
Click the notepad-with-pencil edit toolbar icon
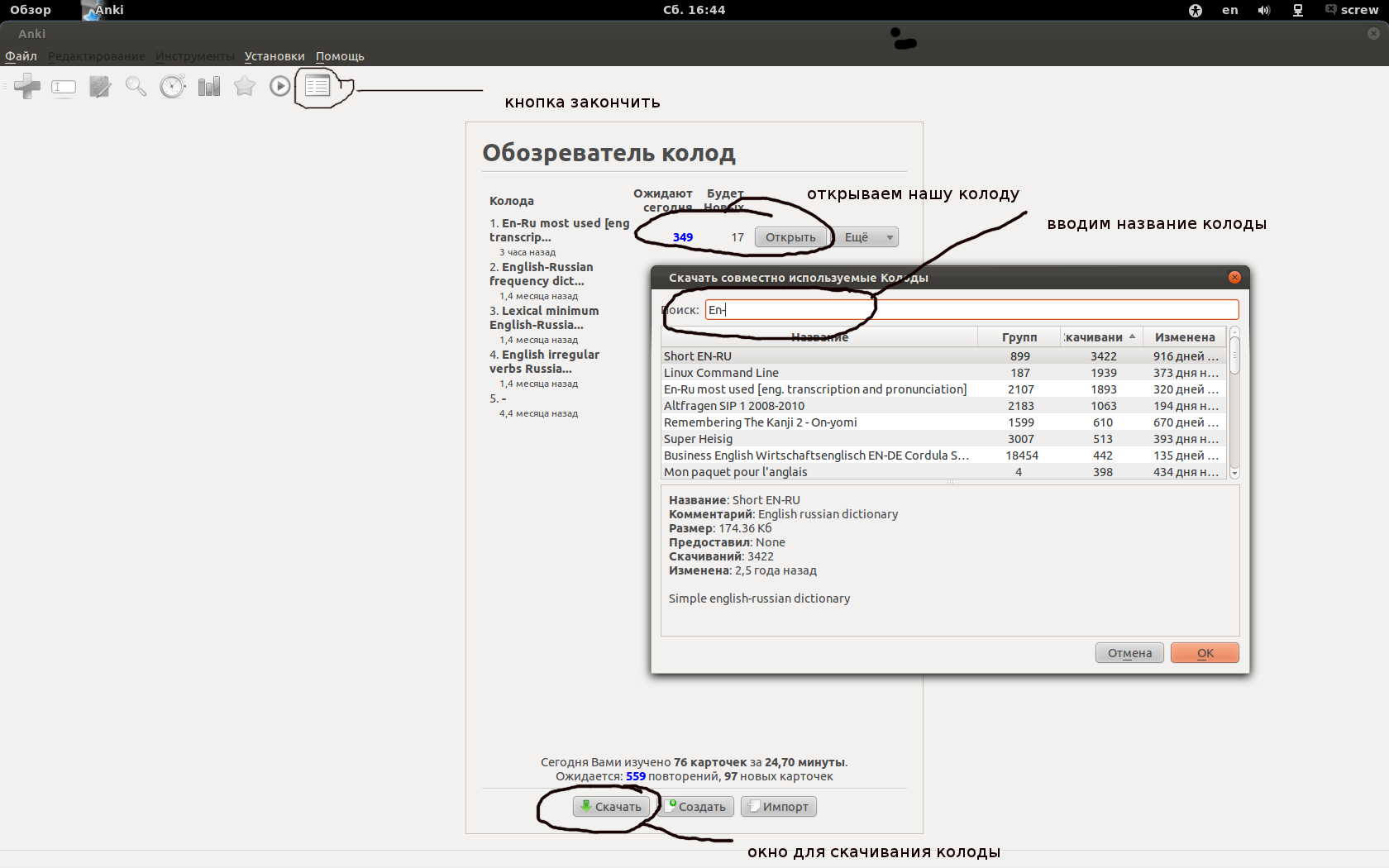(100, 86)
